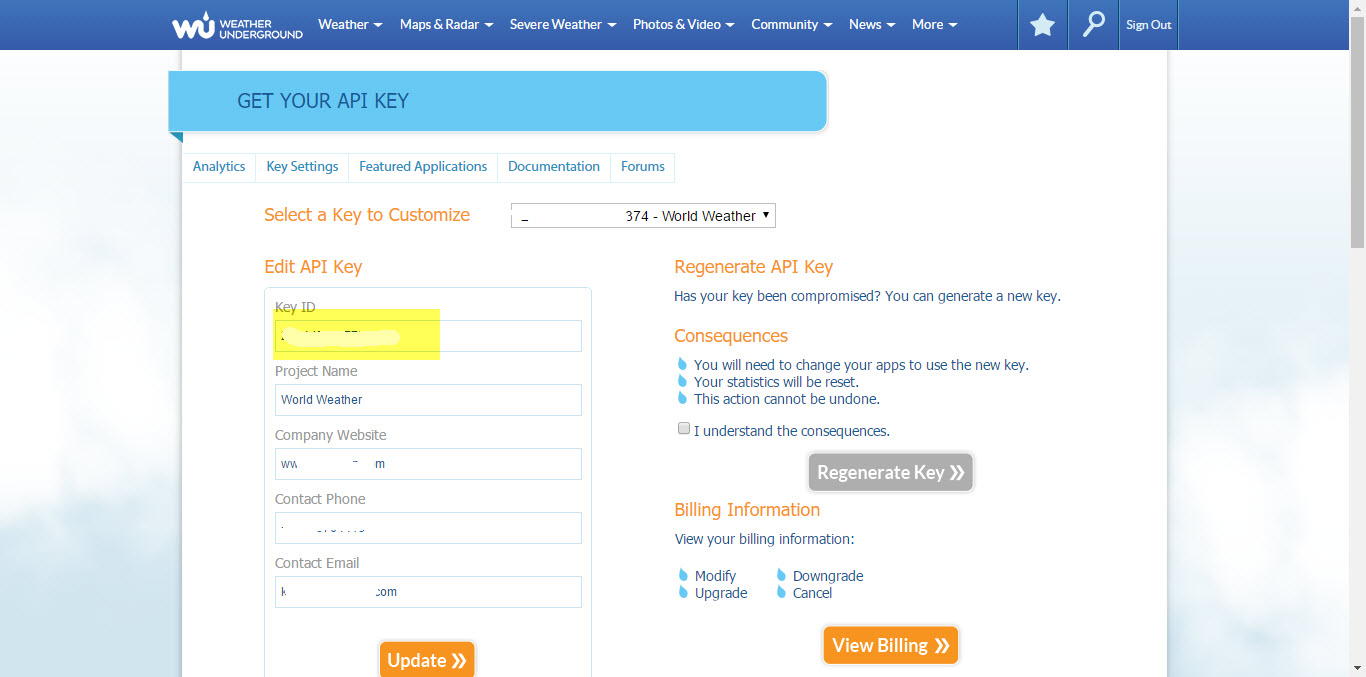1366x677 pixels.
Task: Click the Key ID input field
Action: pyautogui.click(x=428, y=336)
